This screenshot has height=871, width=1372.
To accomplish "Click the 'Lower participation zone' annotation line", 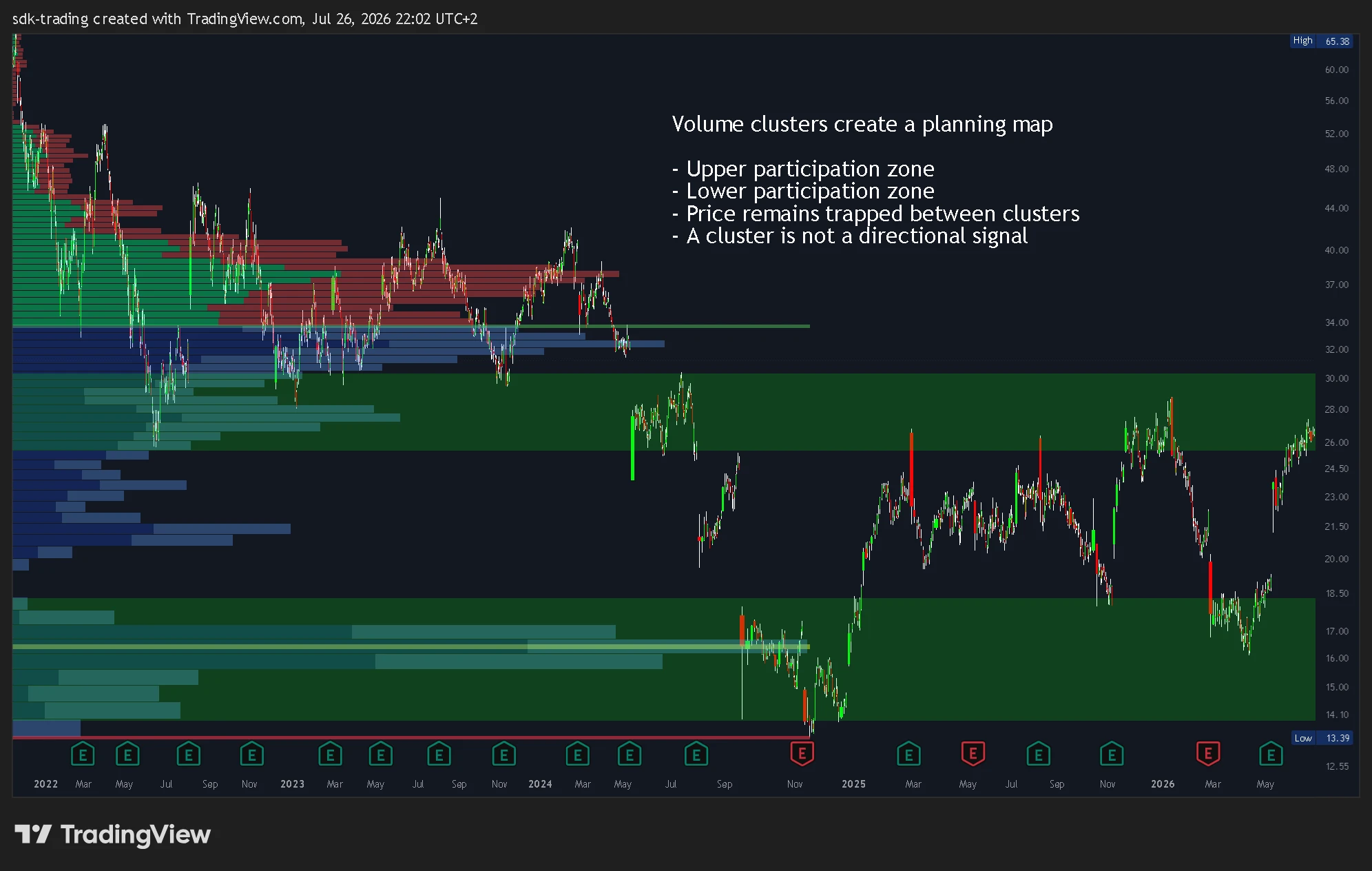I will coord(803,191).
